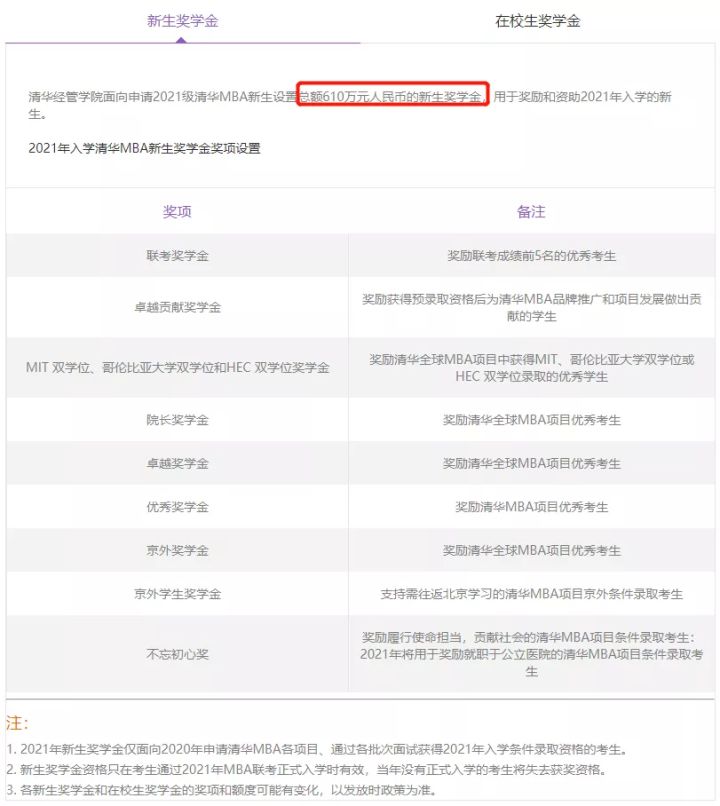Switch to the 新生奖学金 tab
This screenshot has height=806, width=720.
click(x=182, y=21)
